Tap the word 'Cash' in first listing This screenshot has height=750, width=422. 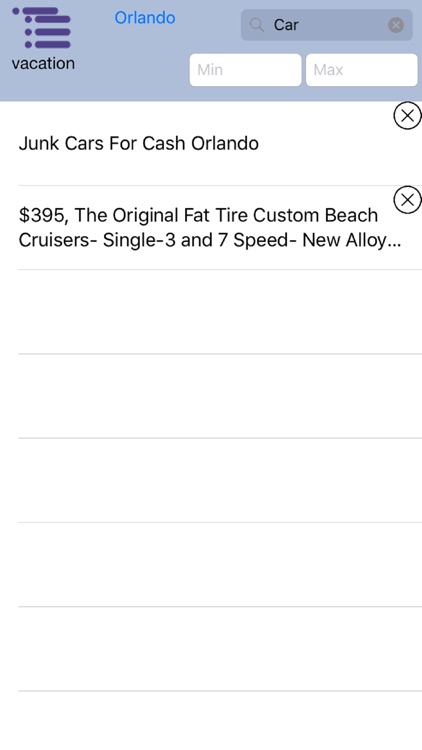(x=164, y=143)
